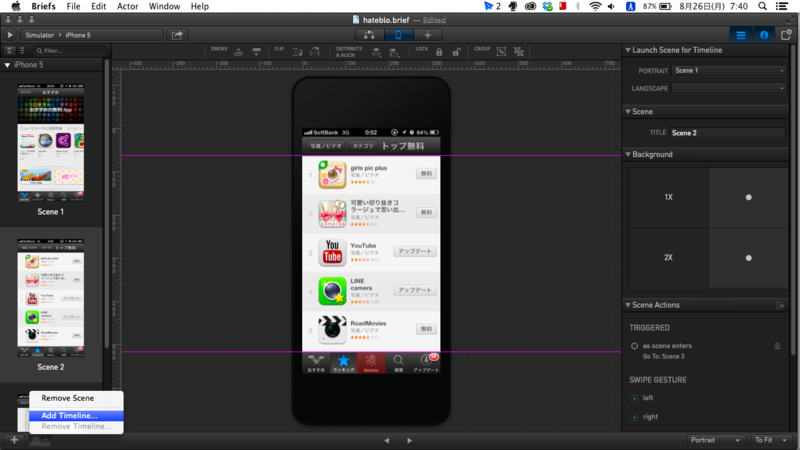The width and height of the screenshot is (800, 450).
Task: Open the Window menu
Action: 164,6
